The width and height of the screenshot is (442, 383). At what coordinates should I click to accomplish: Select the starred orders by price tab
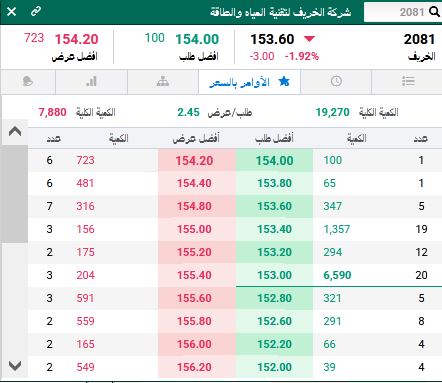[x=249, y=82]
